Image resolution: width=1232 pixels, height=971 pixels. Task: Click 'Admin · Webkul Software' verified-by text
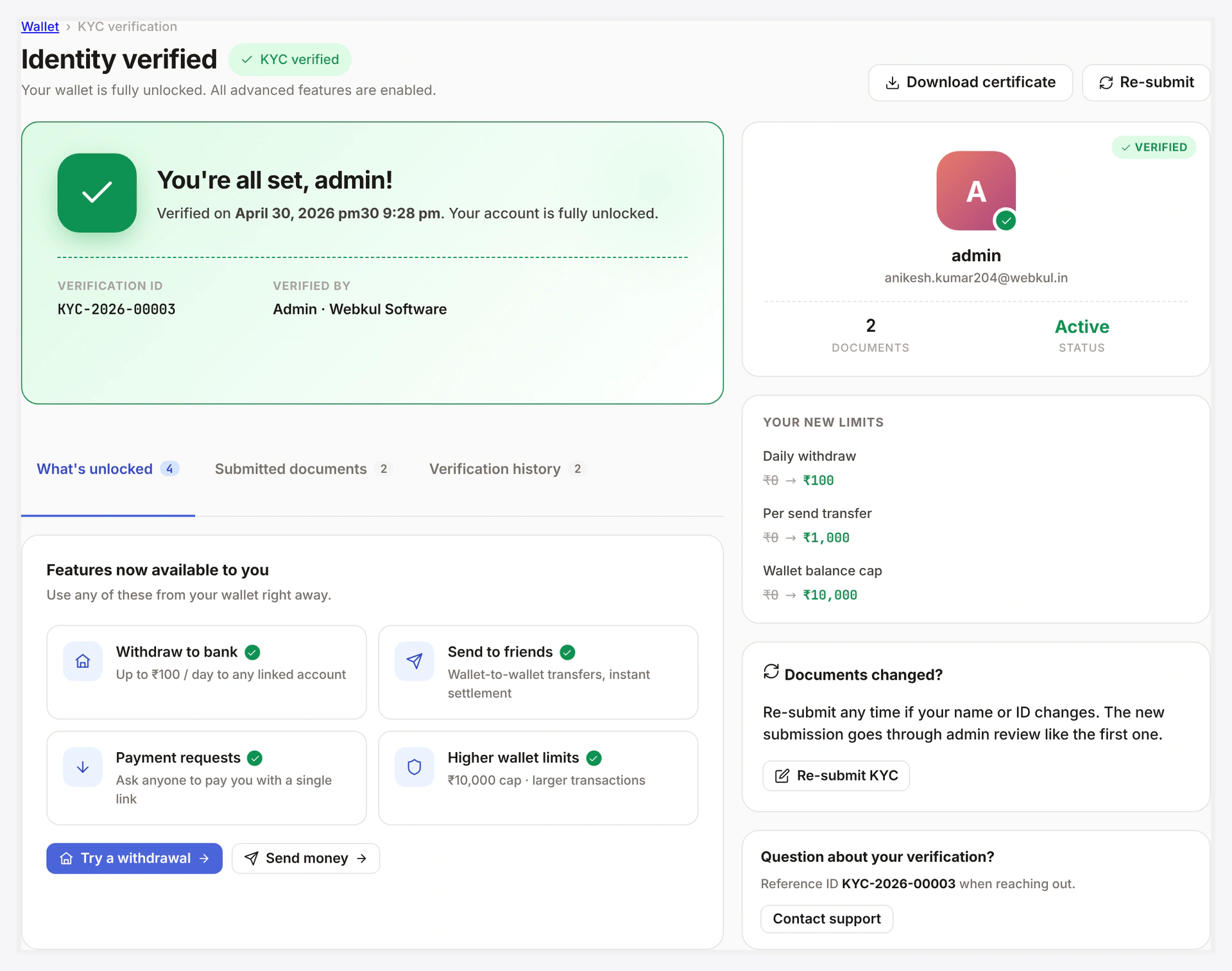pos(360,309)
